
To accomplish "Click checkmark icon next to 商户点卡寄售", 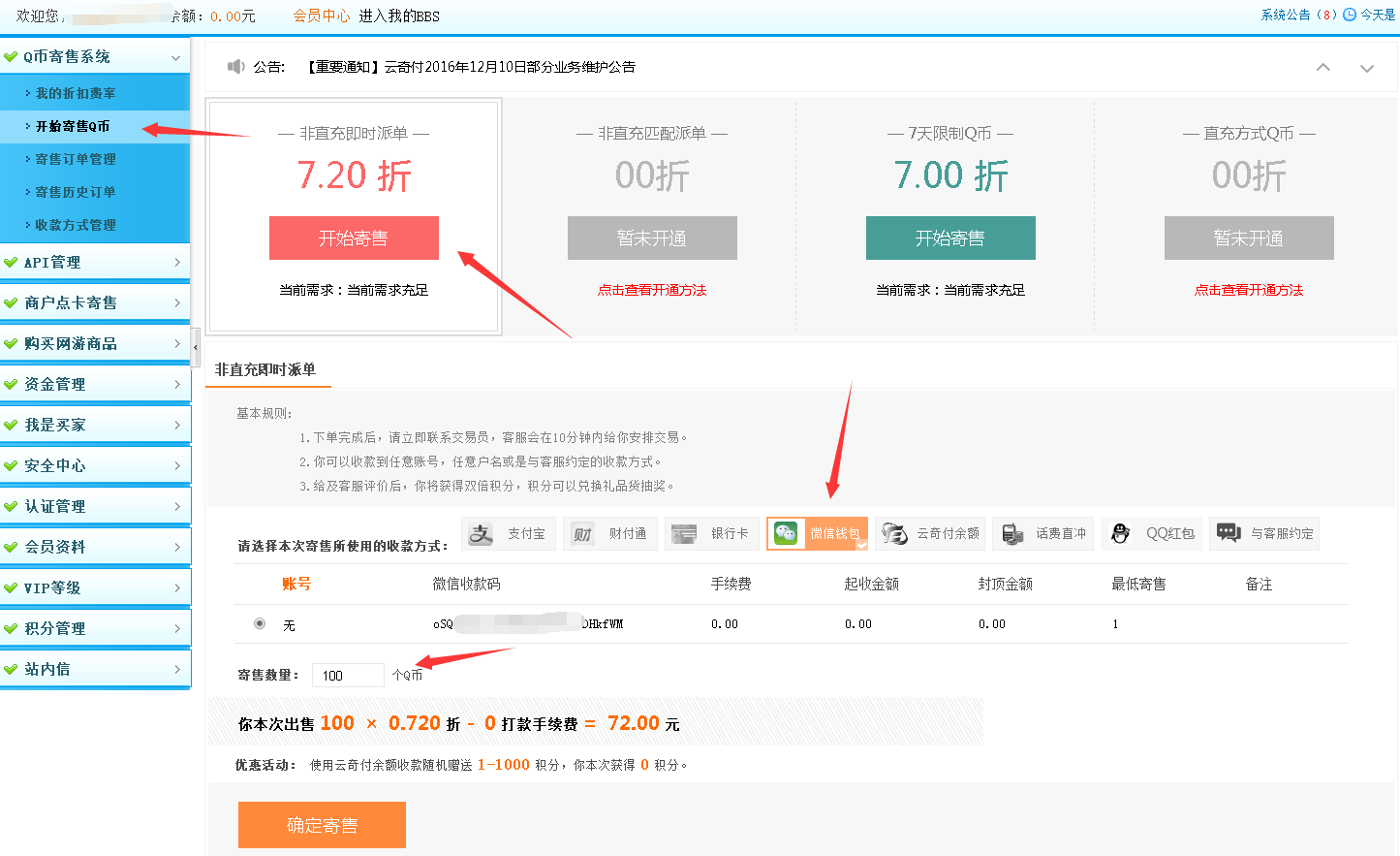I will pos(11,302).
